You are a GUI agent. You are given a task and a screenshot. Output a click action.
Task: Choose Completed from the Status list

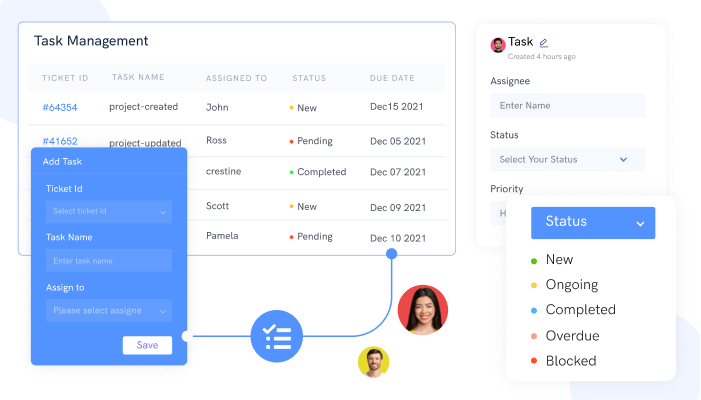point(580,310)
